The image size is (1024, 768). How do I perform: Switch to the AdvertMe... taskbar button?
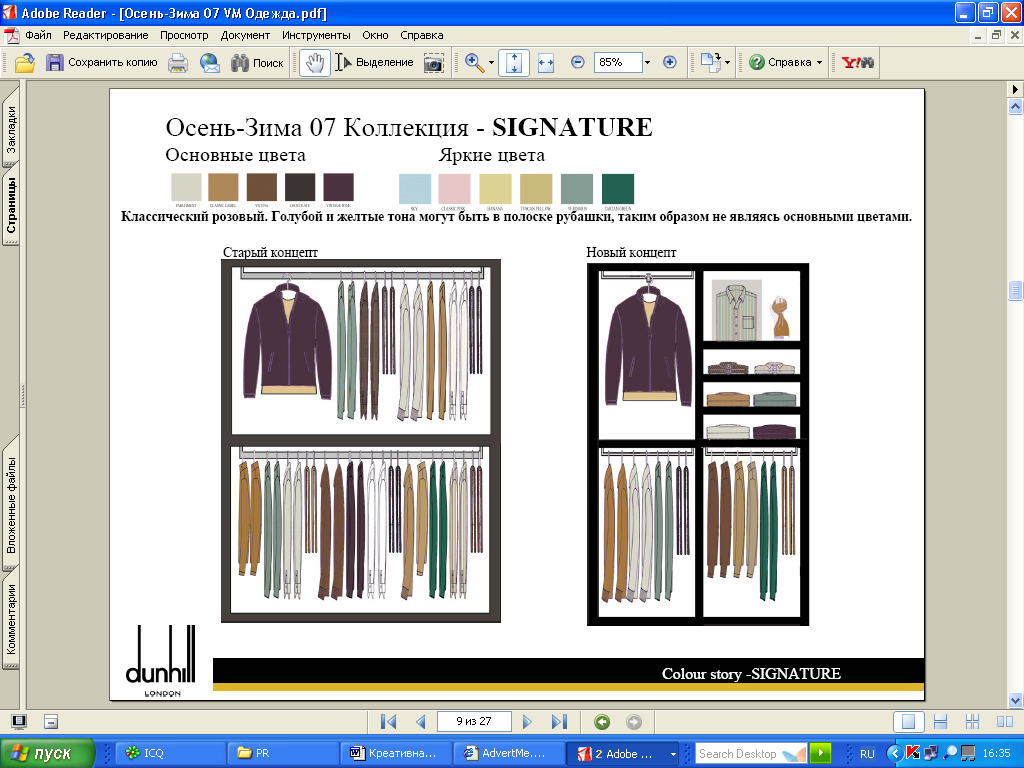pos(510,753)
